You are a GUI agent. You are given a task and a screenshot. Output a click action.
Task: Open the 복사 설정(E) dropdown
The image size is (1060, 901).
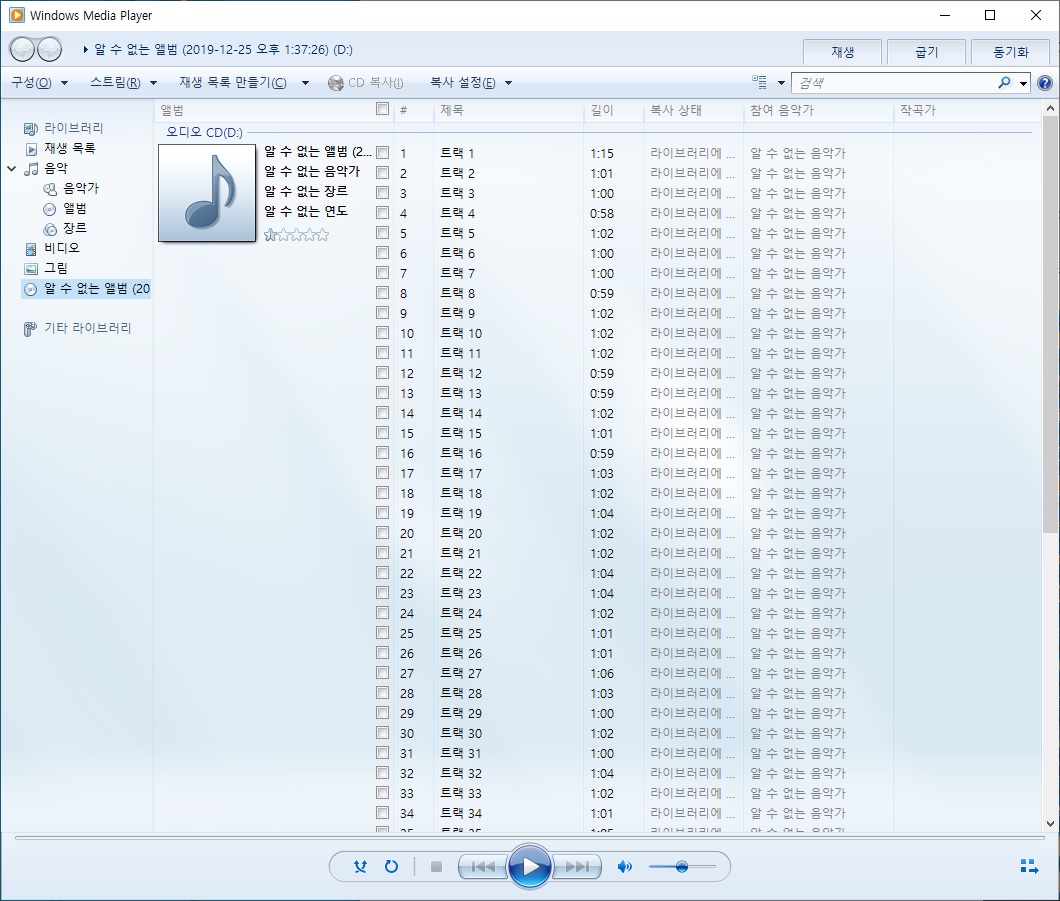[471, 82]
